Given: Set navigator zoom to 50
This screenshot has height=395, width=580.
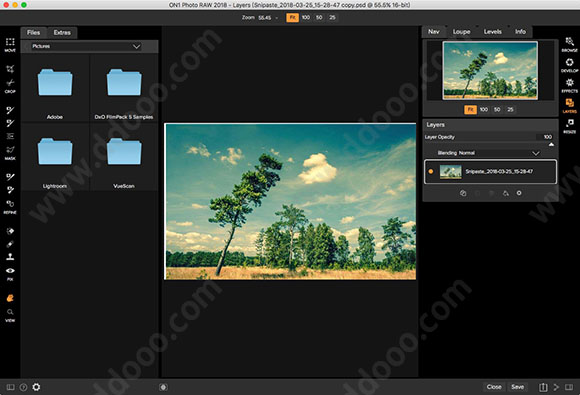Looking at the screenshot, I should [x=497, y=109].
